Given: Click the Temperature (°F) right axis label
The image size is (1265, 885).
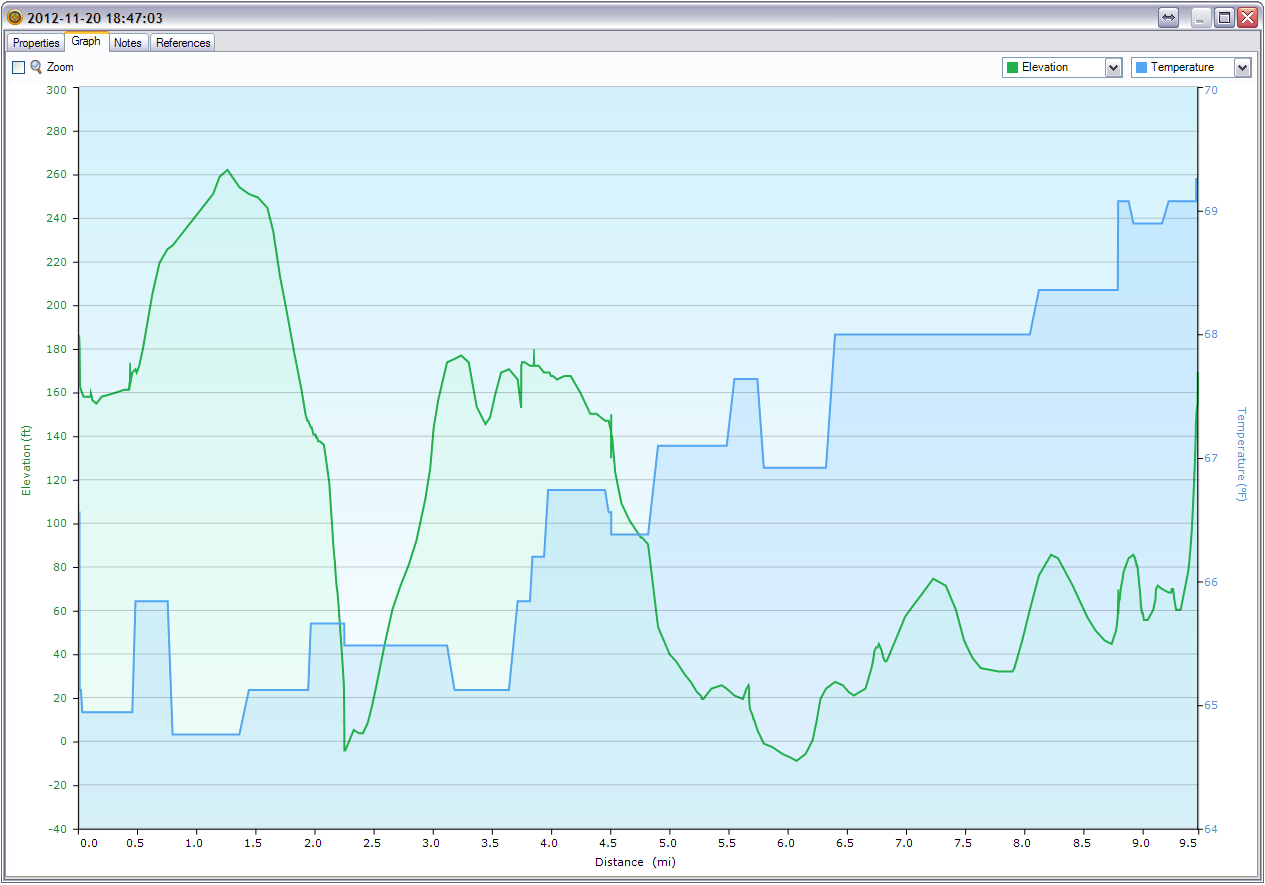Looking at the screenshot, I should coord(1242,453).
